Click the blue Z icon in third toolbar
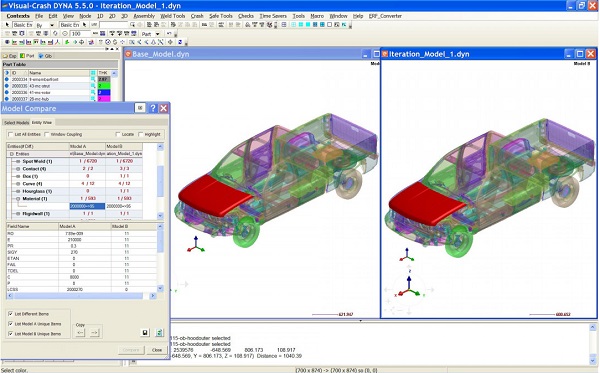 (x=180, y=42)
